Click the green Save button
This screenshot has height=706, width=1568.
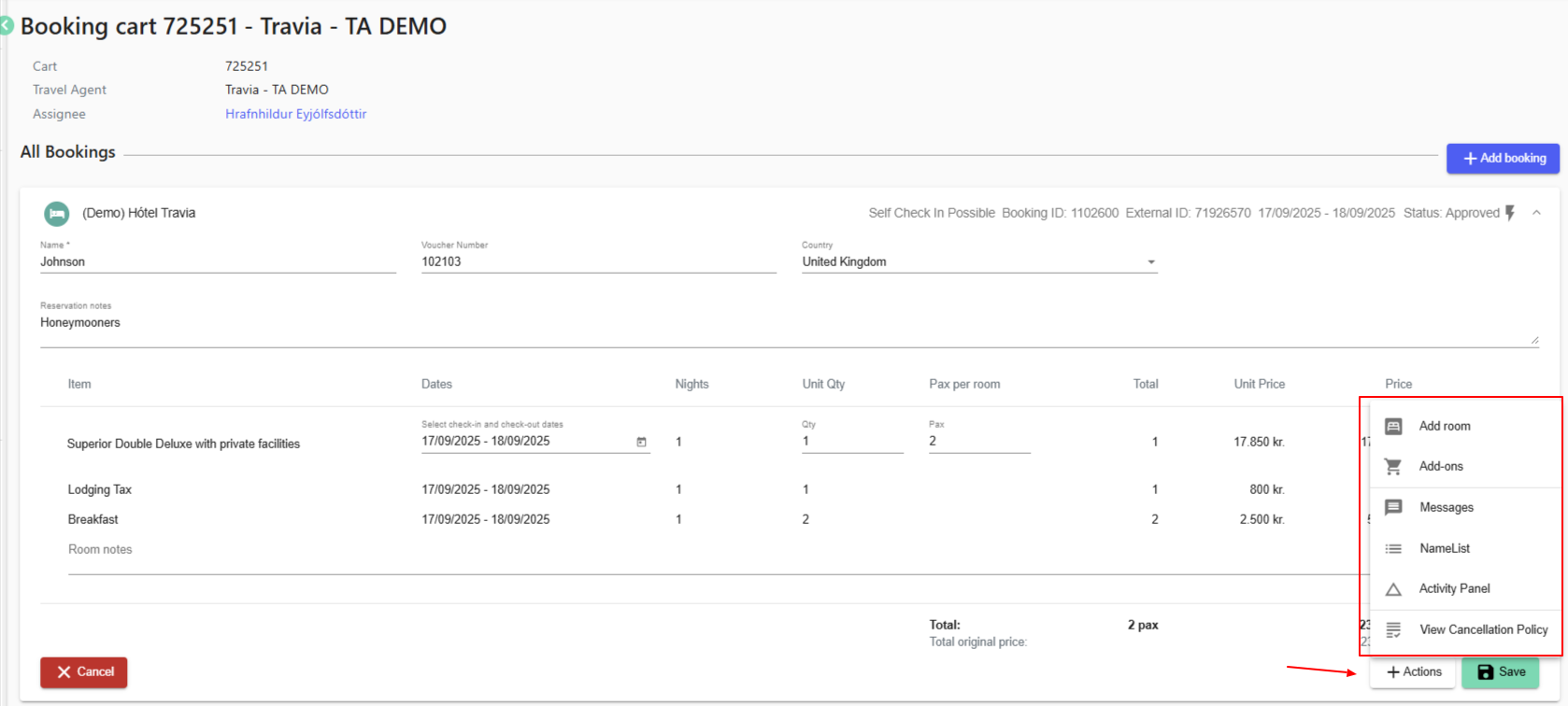(x=1500, y=672)
